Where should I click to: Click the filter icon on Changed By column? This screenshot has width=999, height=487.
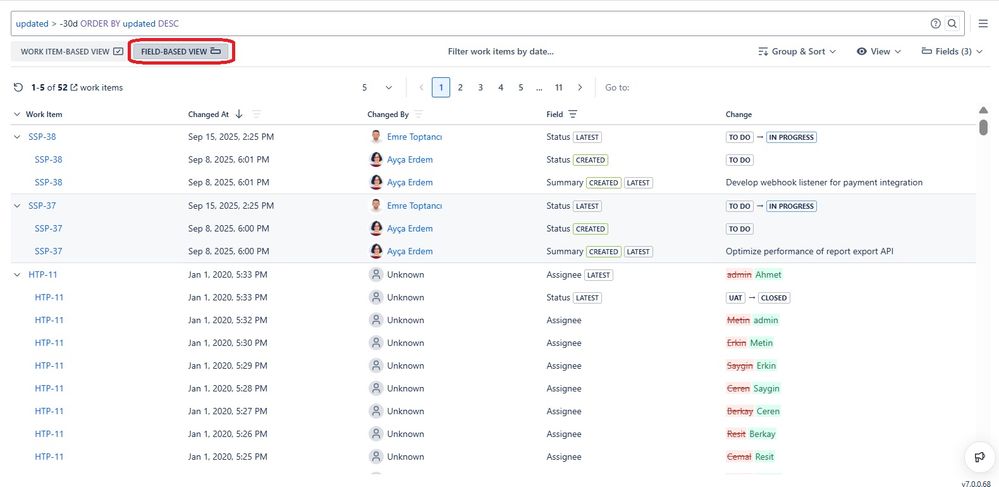coord(418,114)
